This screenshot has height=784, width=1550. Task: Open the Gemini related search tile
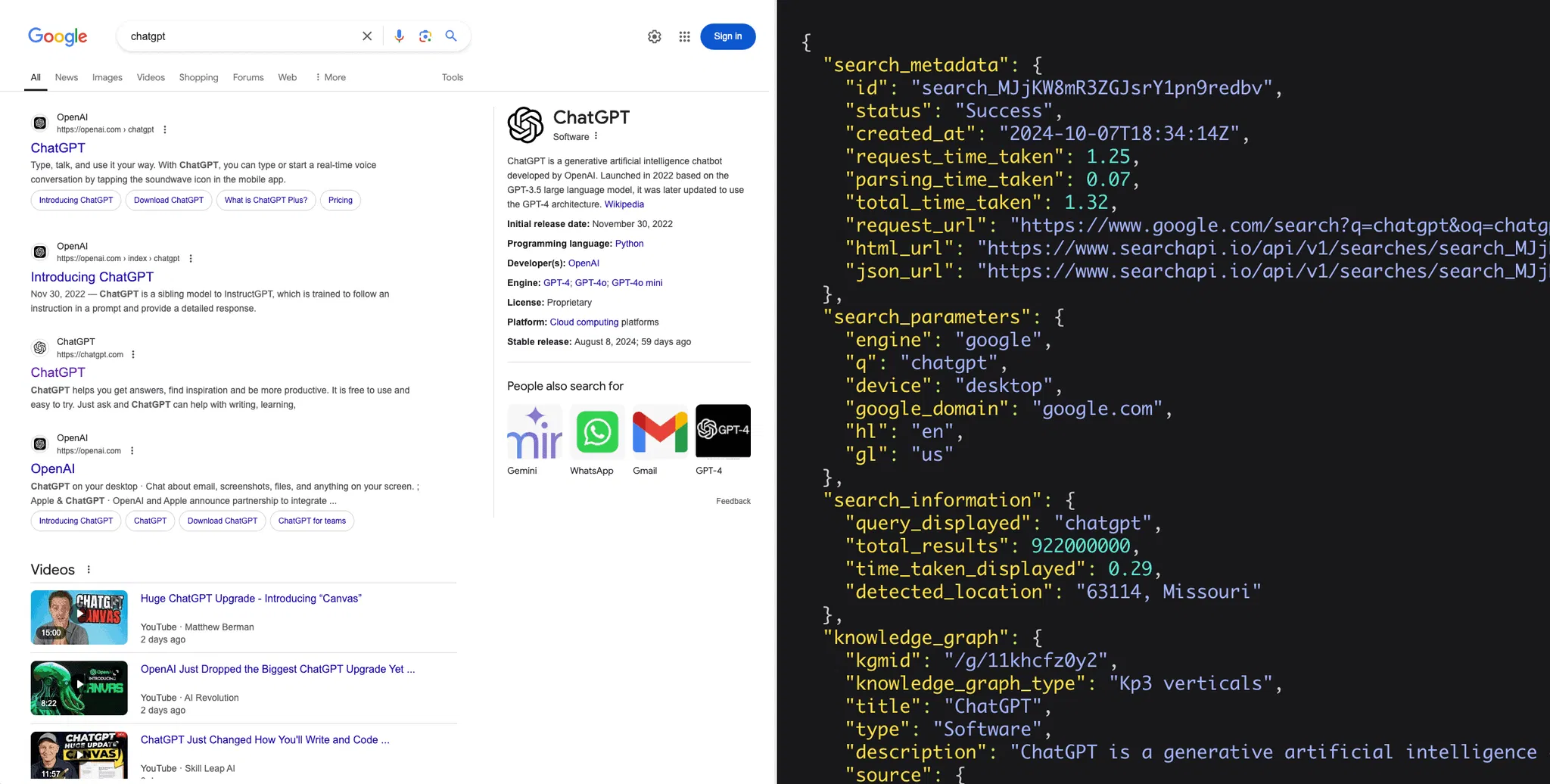534,432
